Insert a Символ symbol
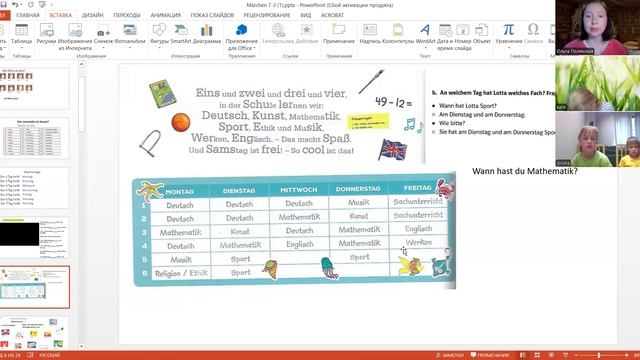 click(x=533, y=34)
